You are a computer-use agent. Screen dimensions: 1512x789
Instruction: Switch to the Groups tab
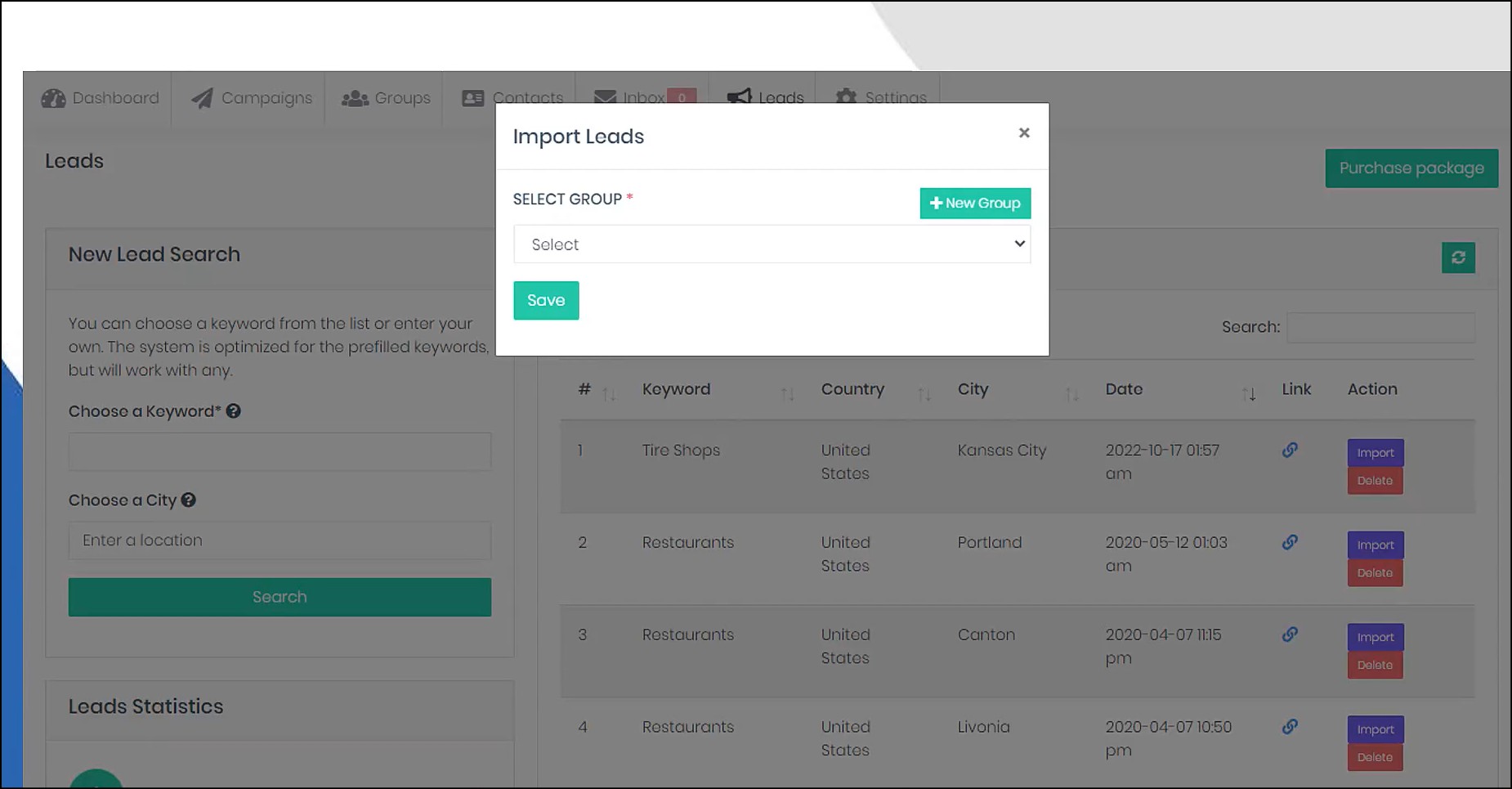click(x=386, y=98)
